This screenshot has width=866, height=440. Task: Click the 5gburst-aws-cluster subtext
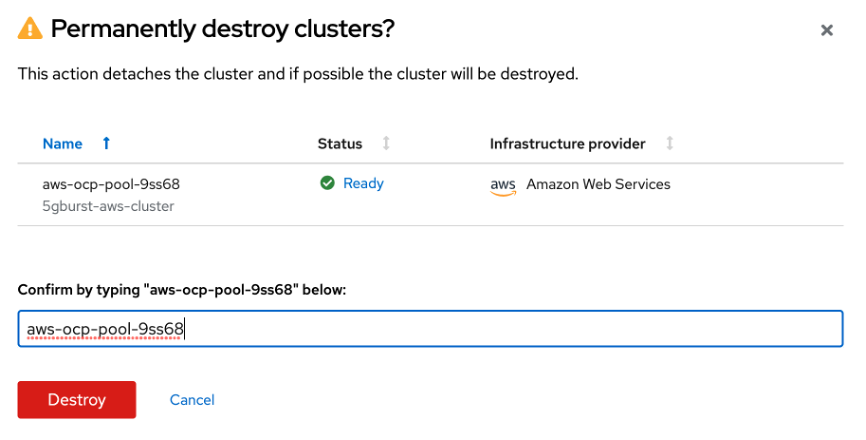108,206
